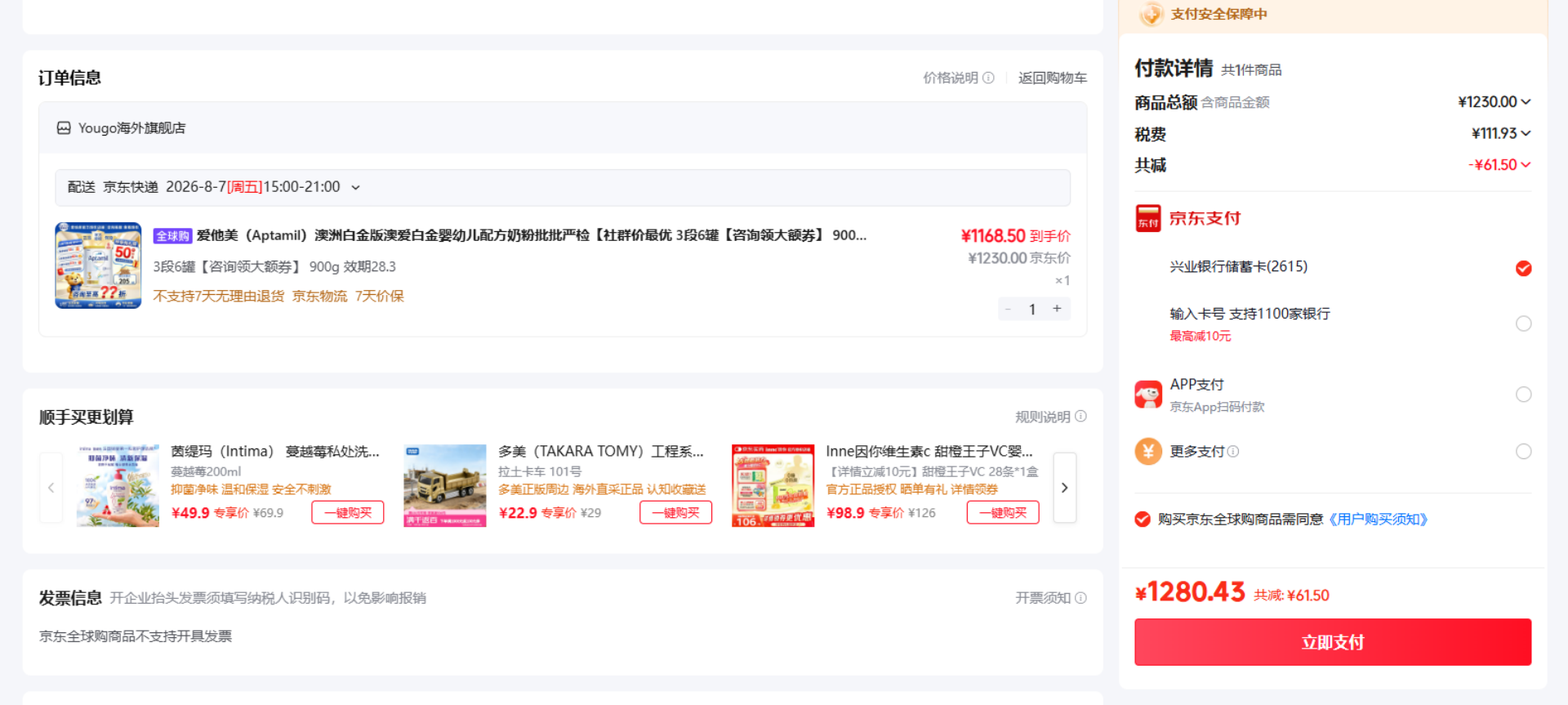Image resolution: width=1568 pixels, height=705 pixels.
Task: Open the Inne vitamin C product thumbnail
Action: [773, 486]
